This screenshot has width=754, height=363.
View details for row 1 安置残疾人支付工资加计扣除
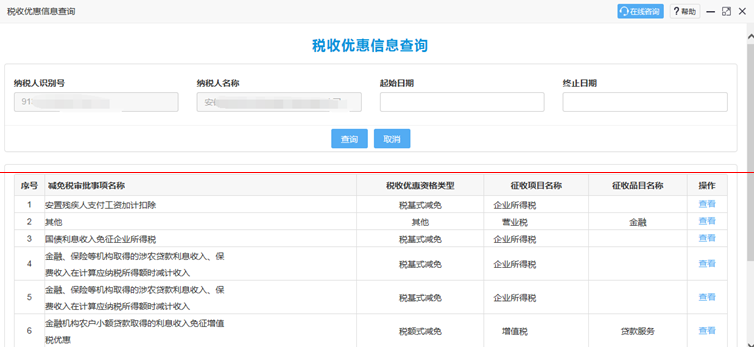point(707,204)
